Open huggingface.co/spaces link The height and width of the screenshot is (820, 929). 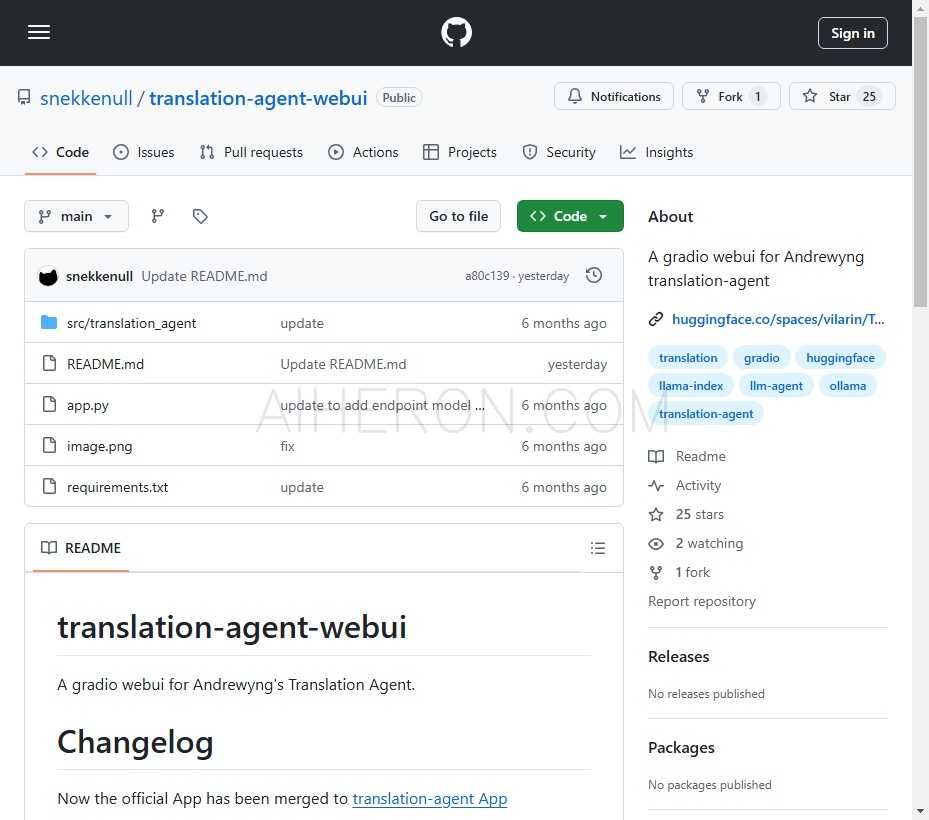pyautogui.click(x=778, y=319)
